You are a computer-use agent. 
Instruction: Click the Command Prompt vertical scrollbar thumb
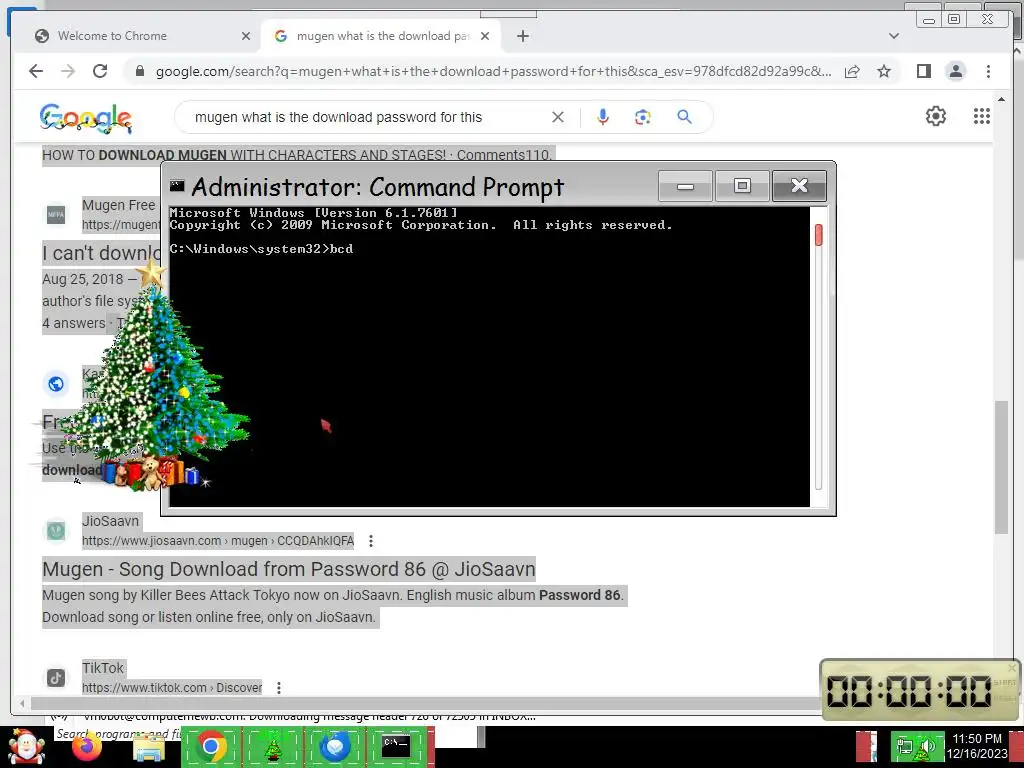tap(818, 235)
